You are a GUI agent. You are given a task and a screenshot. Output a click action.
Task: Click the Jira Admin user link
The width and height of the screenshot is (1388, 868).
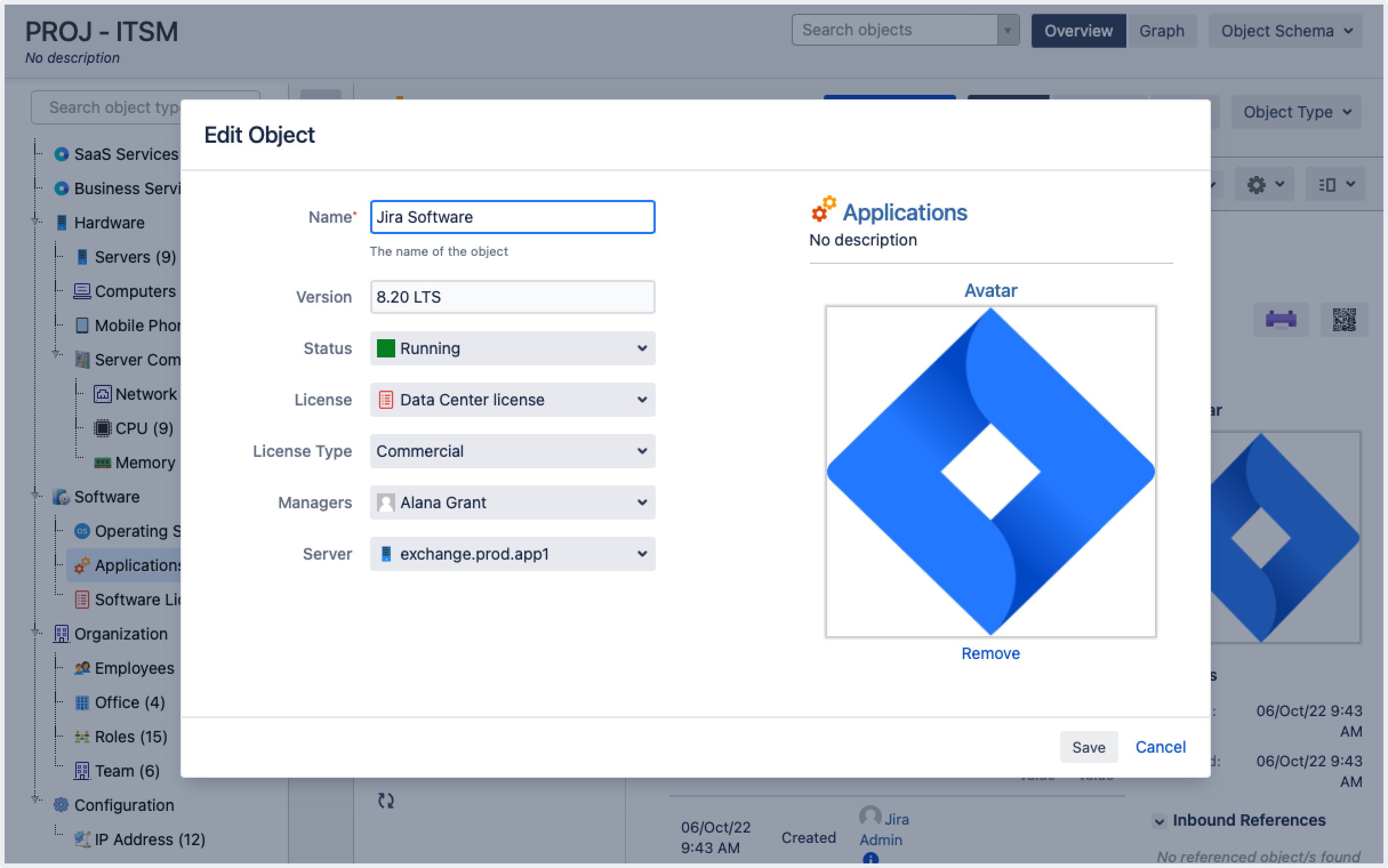pyautogui.click(x=884, y=830)
